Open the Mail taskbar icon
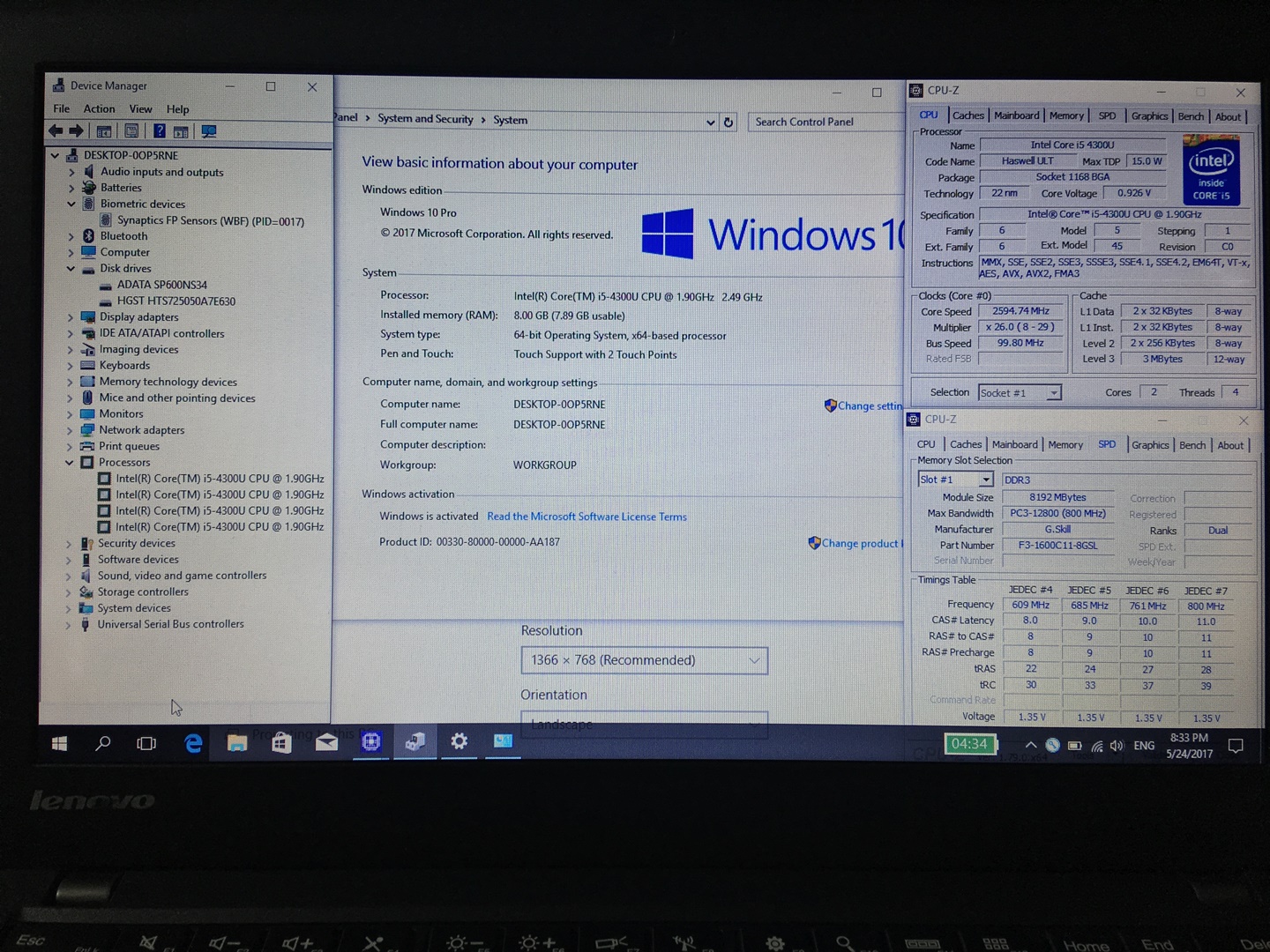Viewport: 1270px width, 952px height. 326,742
